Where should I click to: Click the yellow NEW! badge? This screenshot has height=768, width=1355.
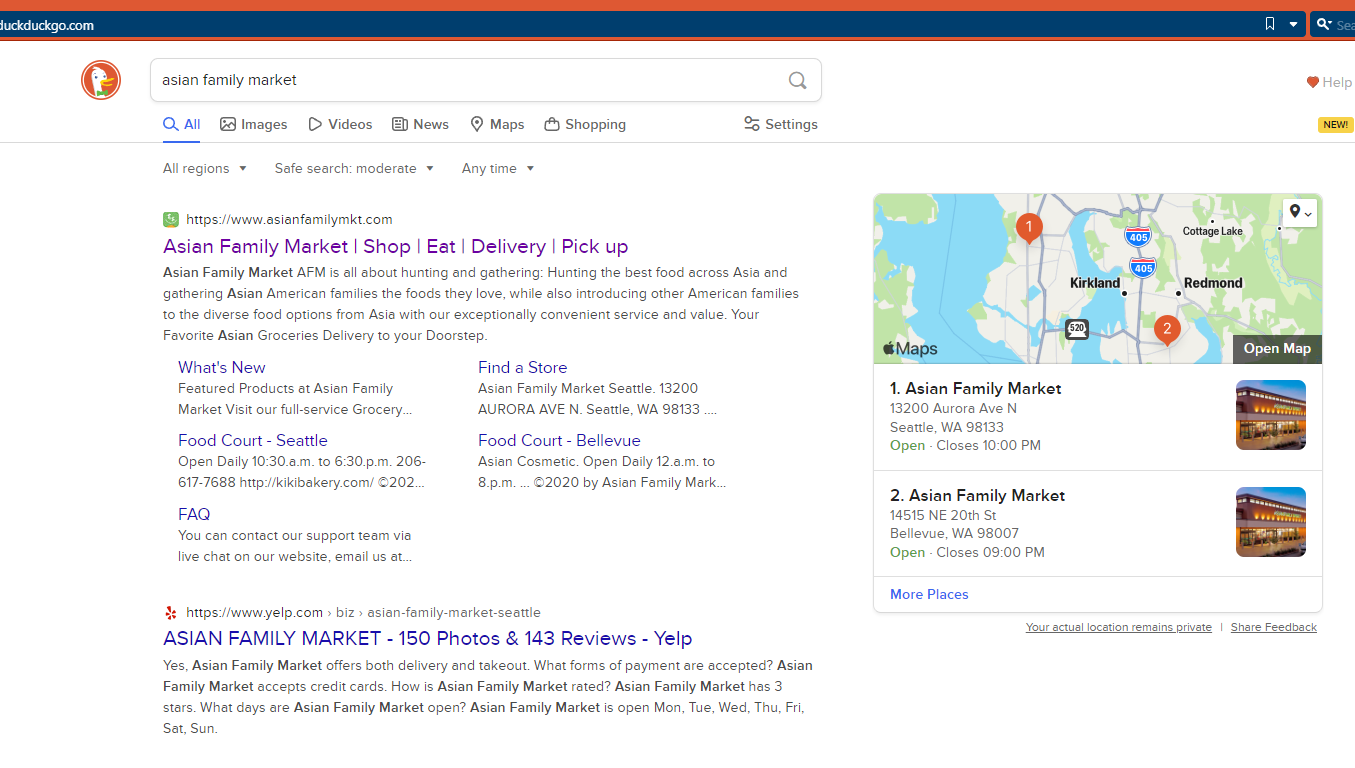pos(1335,125)
